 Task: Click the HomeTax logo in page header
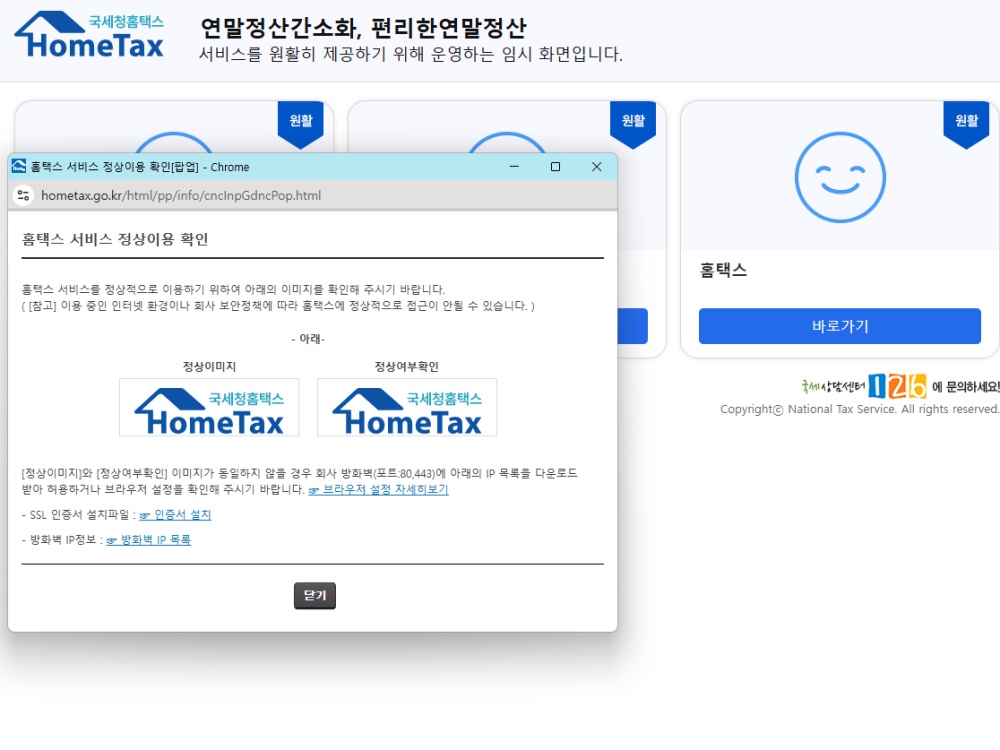89,35
